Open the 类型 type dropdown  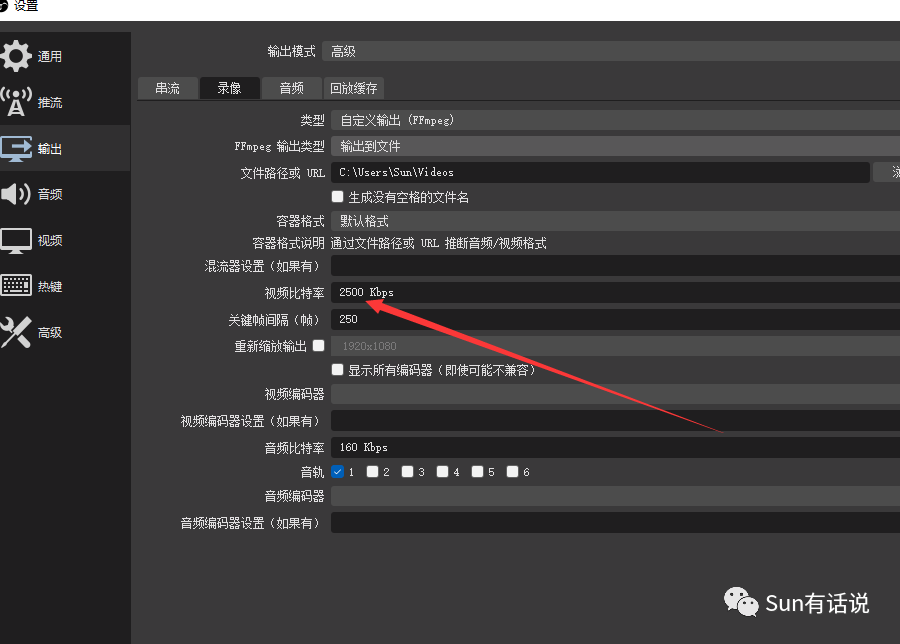pos(615,120)
